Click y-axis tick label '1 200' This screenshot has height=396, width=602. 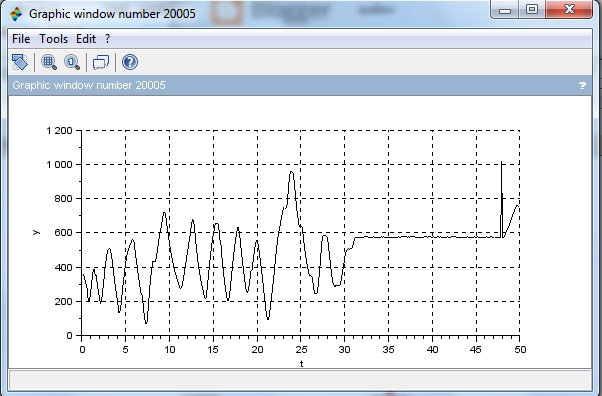coord(59,131)
